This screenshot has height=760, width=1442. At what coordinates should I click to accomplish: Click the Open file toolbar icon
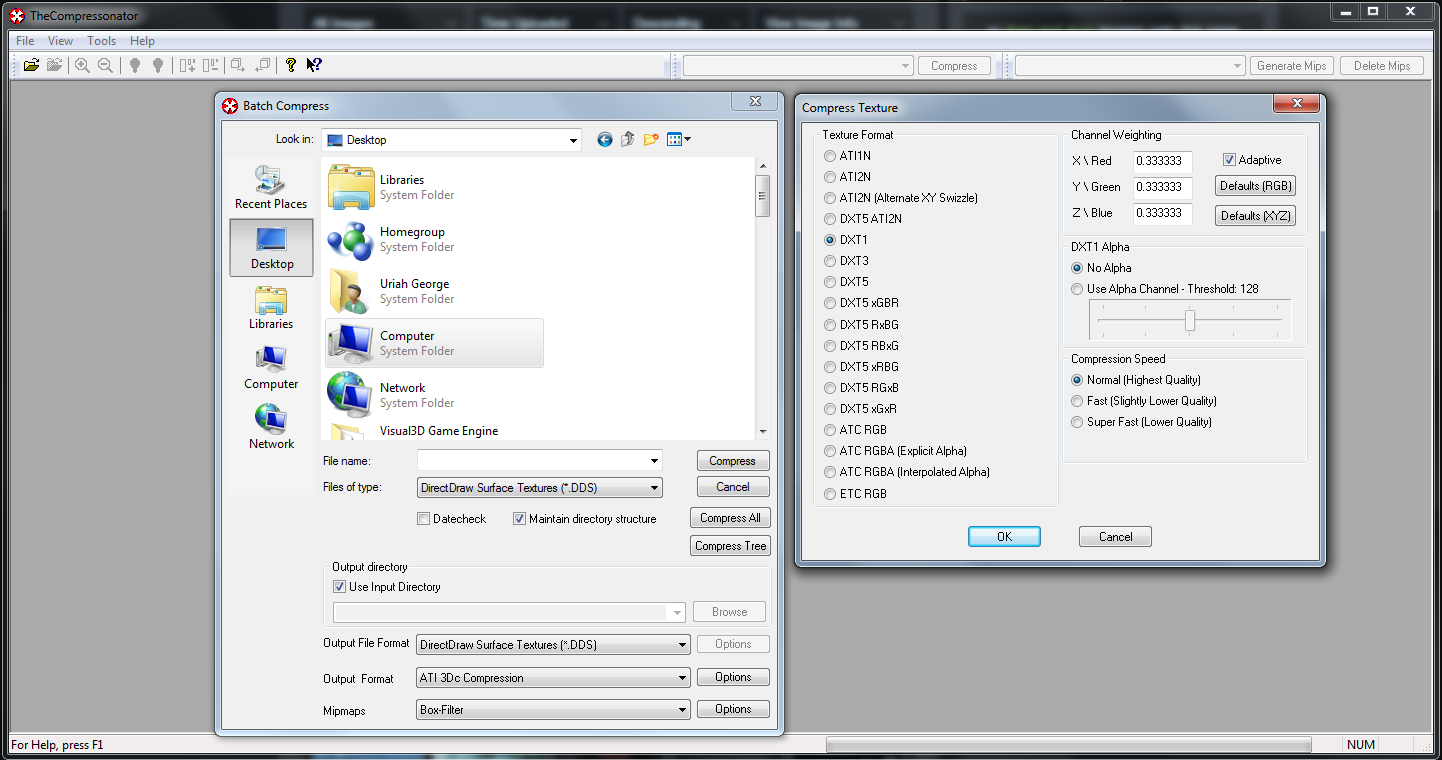click(x=31, y=65)
